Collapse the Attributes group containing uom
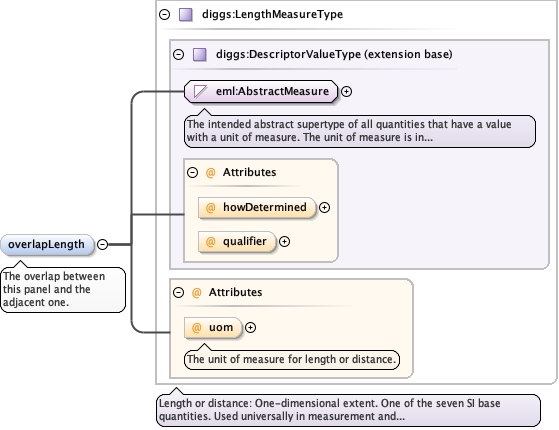Screen dimensions: 559x430 (x=178, y=293)
